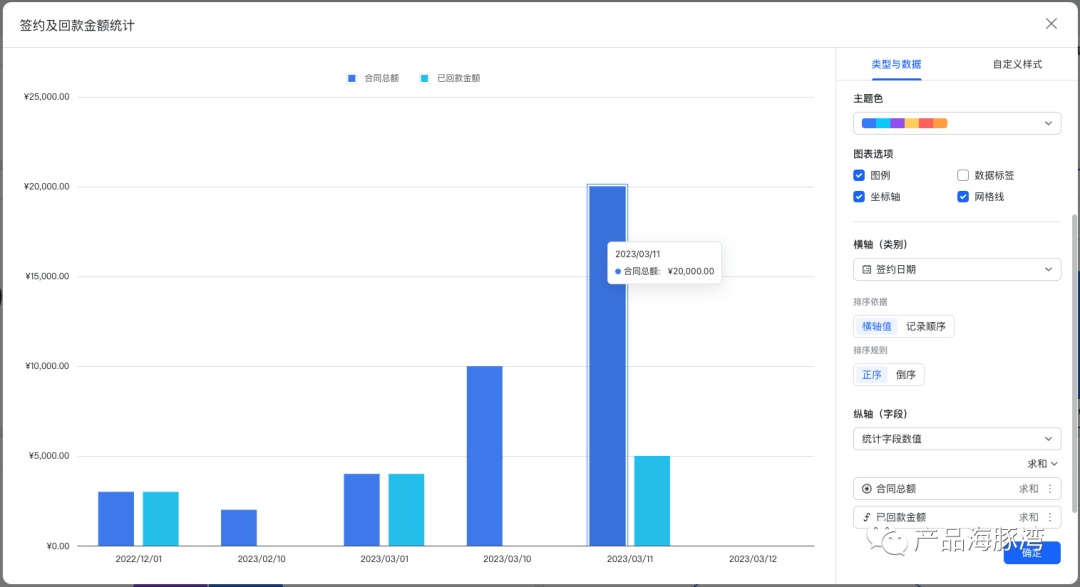Click the 合同总额 blue legend marker
Screen dimensions: 1080x587
tap(351, 78)
